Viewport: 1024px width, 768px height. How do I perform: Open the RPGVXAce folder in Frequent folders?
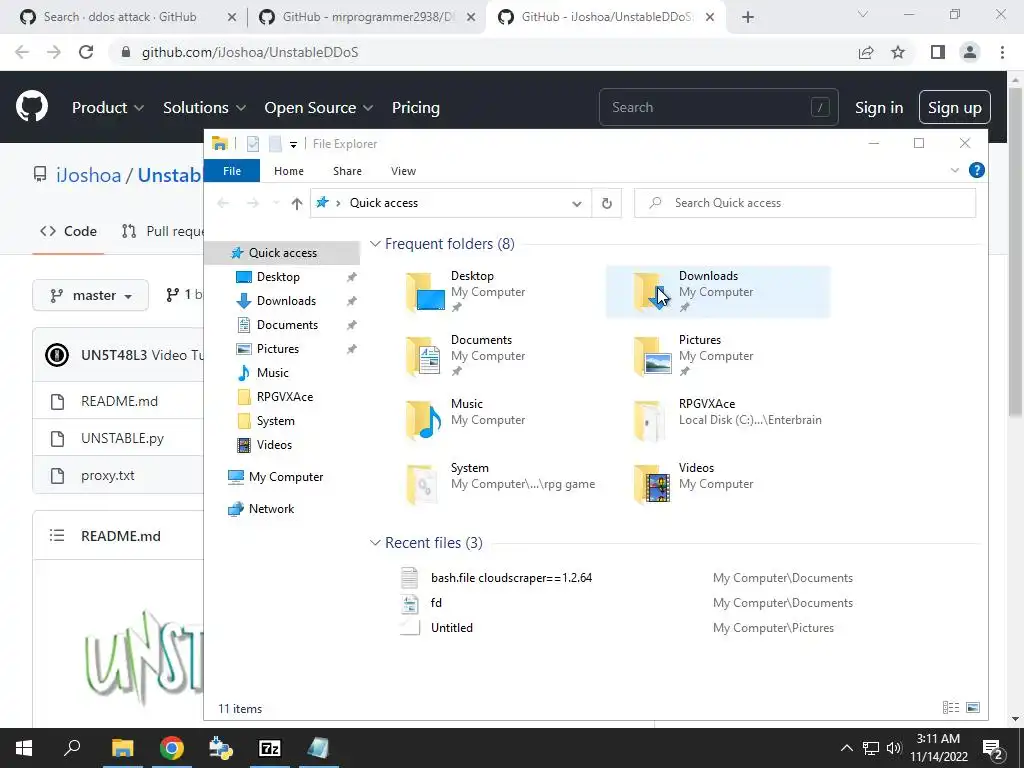[718, 419]
